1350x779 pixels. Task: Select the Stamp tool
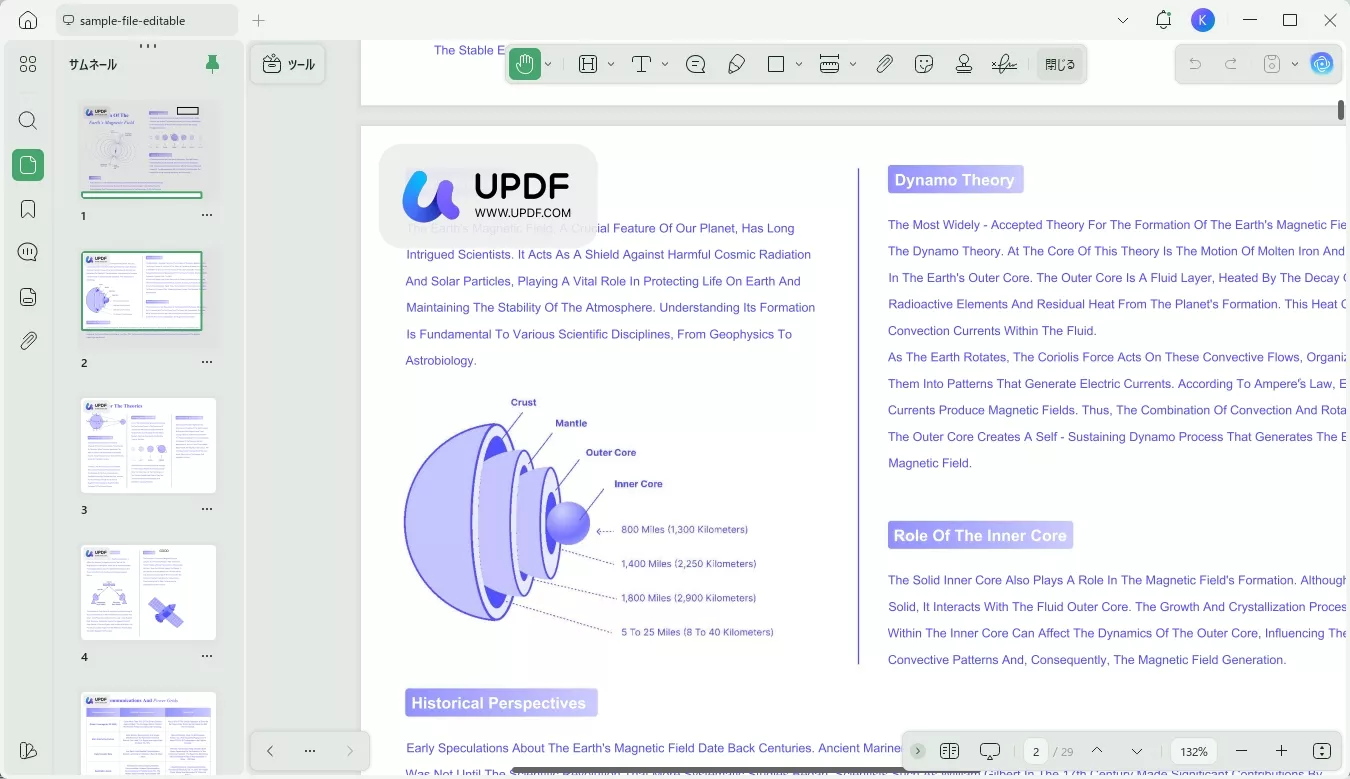pos(963,63)
